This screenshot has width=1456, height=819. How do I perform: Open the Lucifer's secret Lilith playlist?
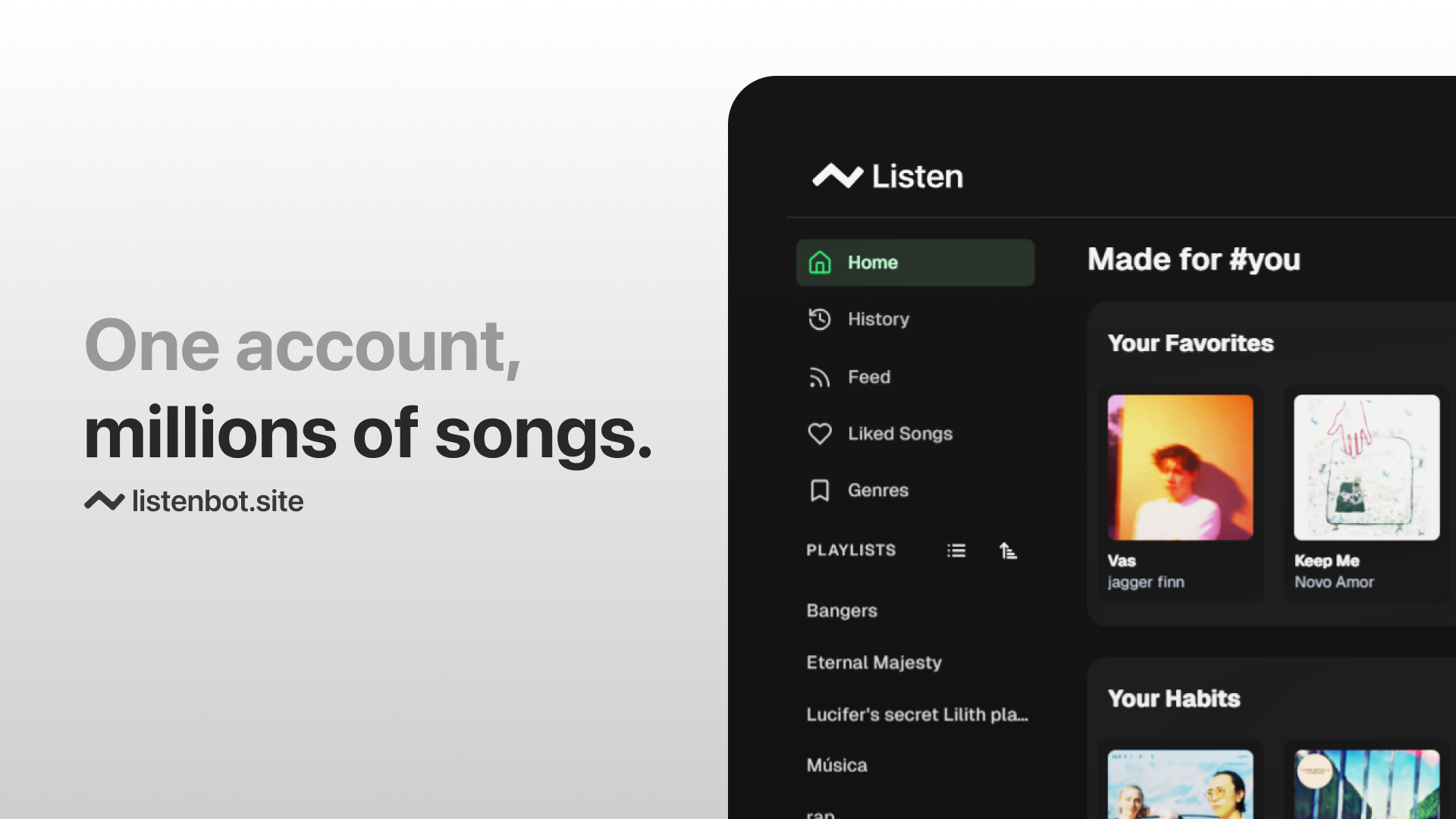(x=917, y=714)
